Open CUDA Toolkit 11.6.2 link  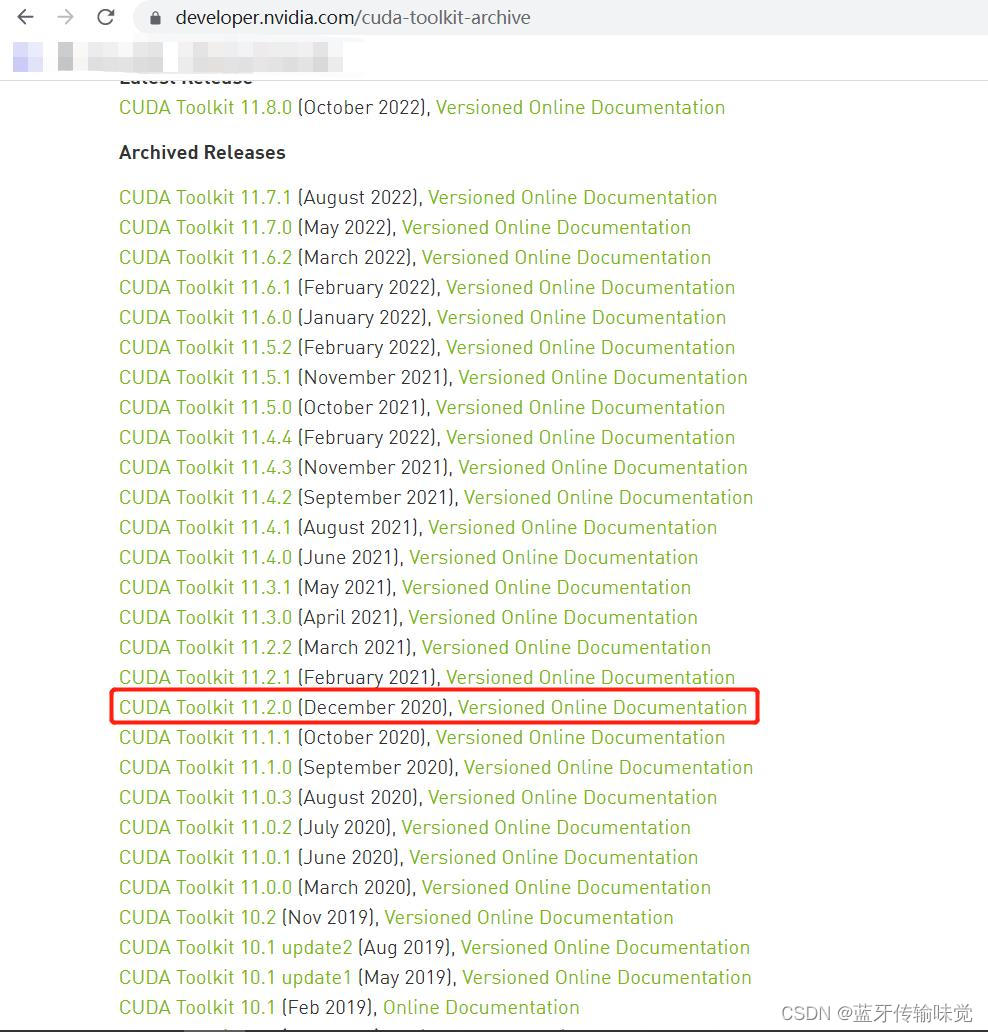[205, 257]
